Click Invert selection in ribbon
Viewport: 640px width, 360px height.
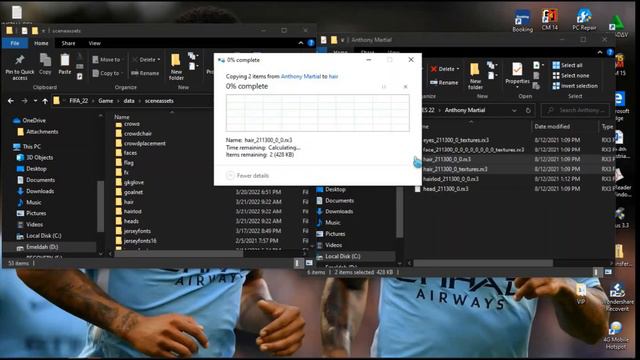coord(575,86)
